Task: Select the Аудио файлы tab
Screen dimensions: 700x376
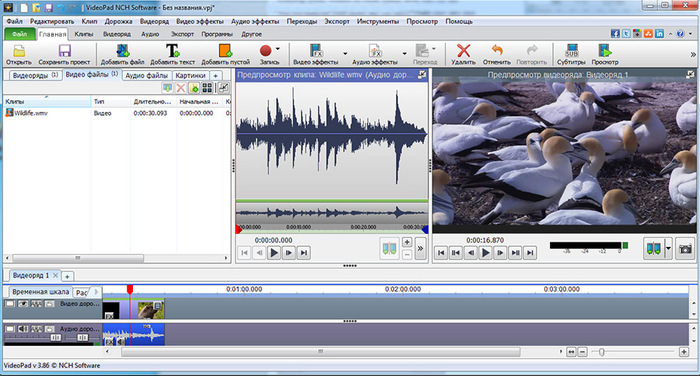Action: tap(146, 75)
